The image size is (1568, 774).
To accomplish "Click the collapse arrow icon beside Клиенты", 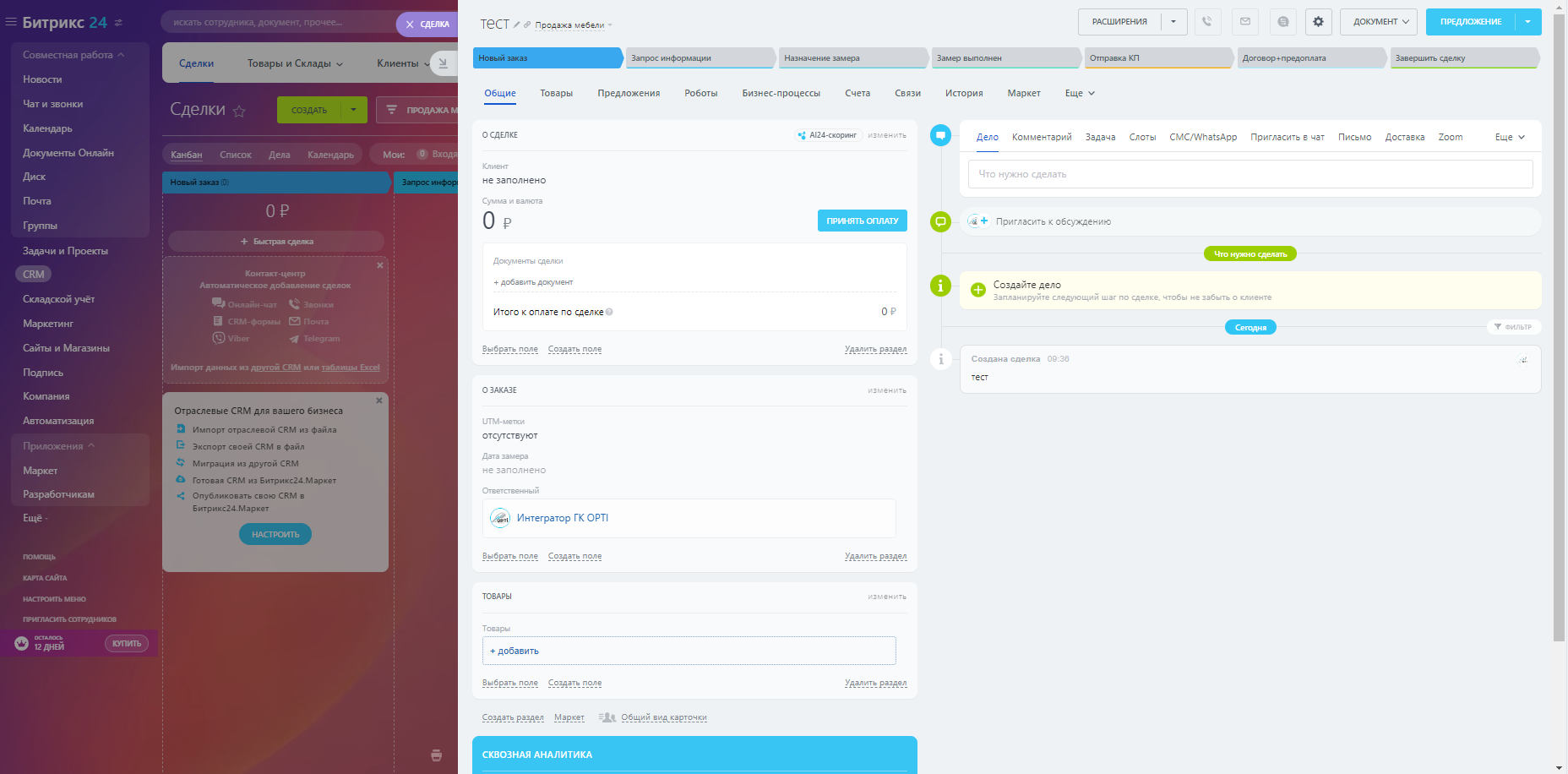I will point(443,63).
